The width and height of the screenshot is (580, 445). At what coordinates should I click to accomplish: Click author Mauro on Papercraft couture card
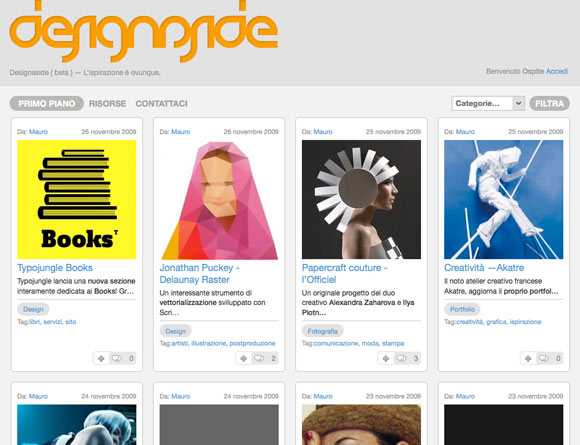coord(323,132)
